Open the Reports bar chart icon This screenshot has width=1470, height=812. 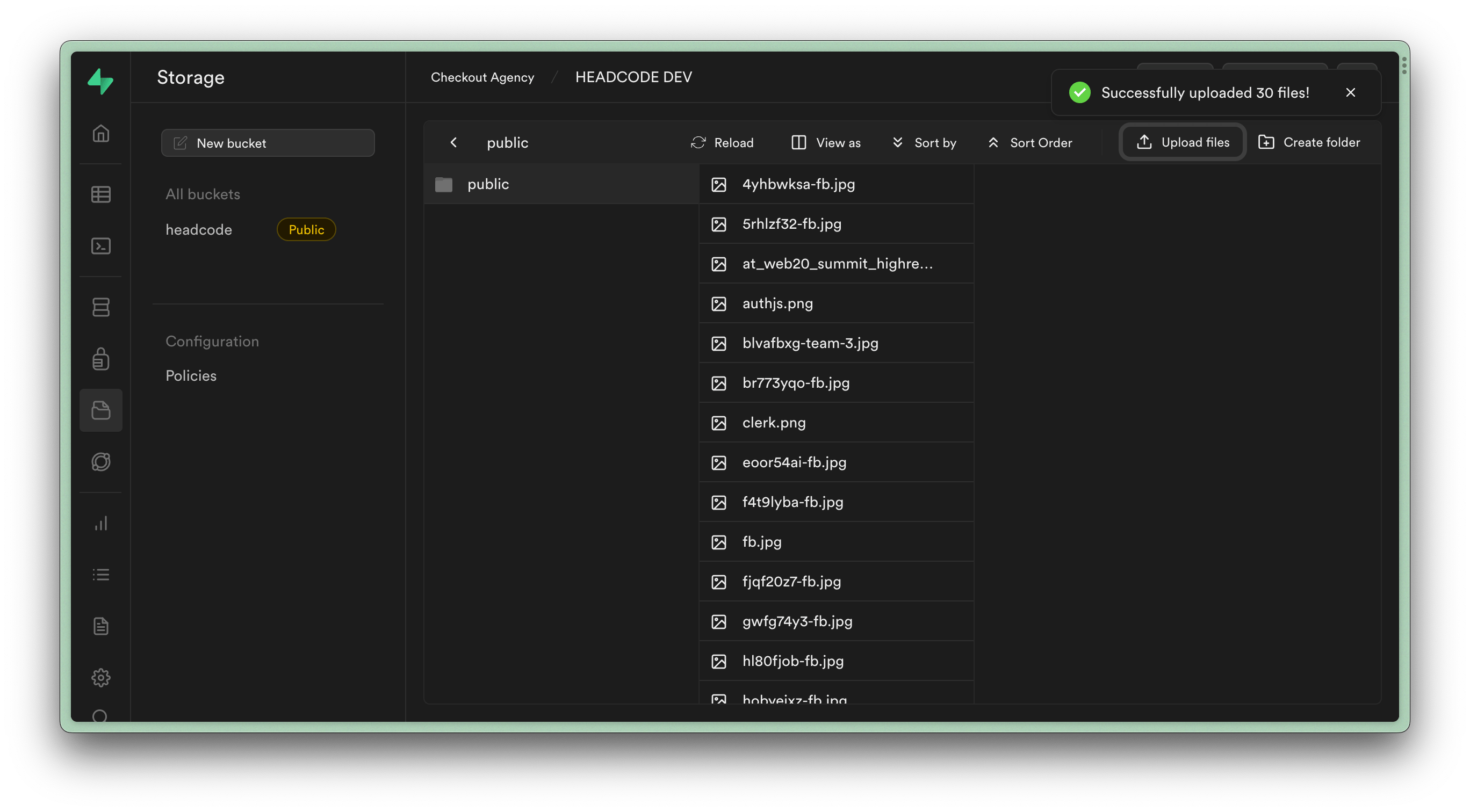click(101, 524)
